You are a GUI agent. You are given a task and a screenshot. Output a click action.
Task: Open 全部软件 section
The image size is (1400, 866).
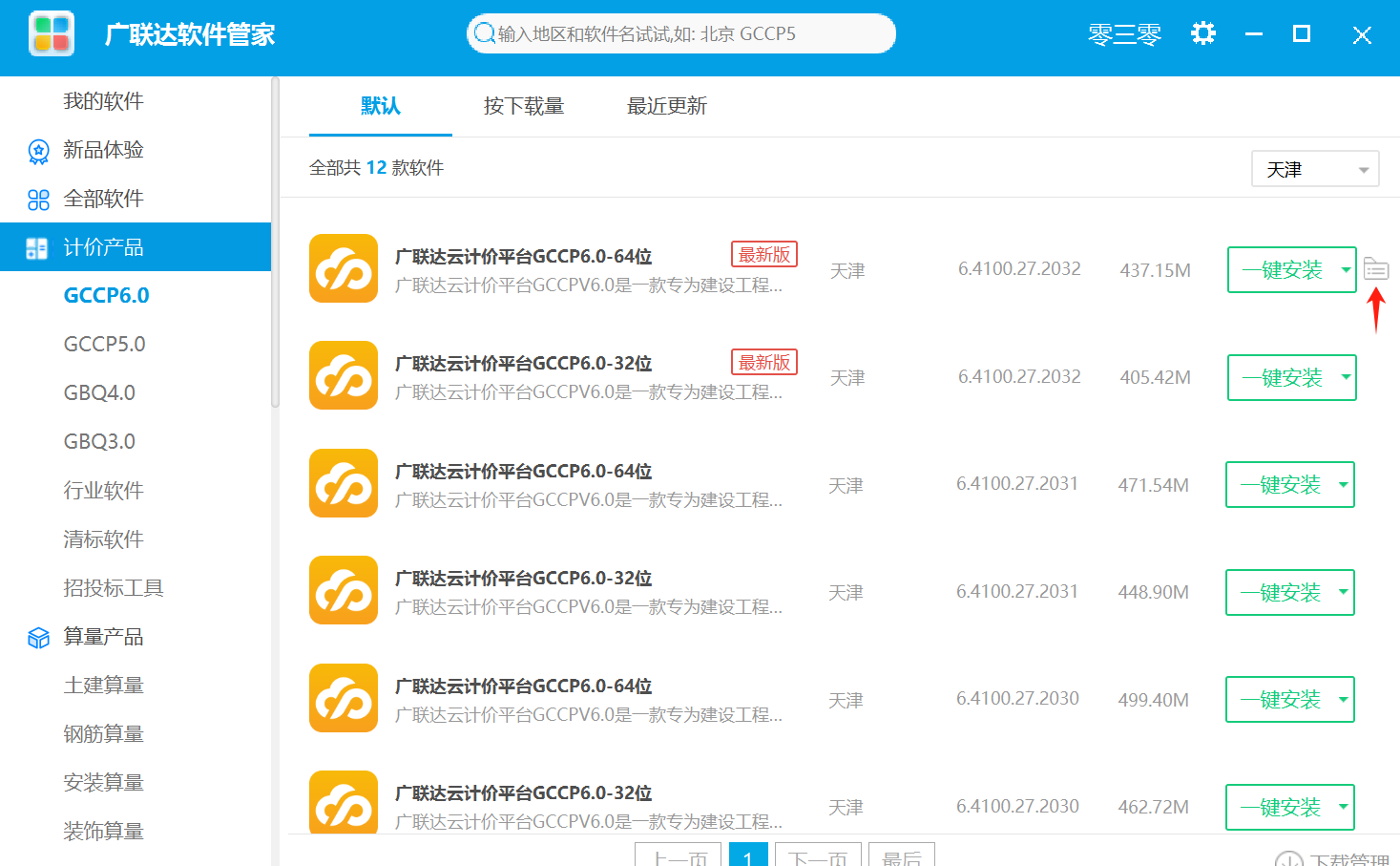coord(103,199)
